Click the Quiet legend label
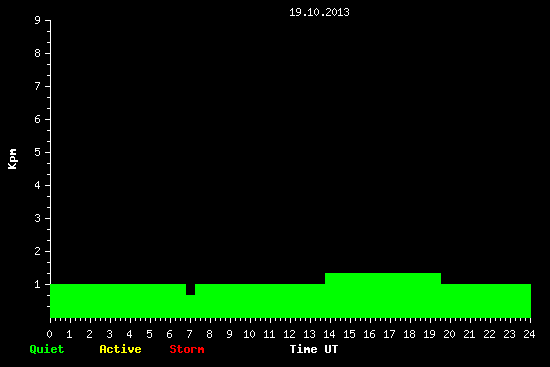This screenshot has width=550, height=367. (47, 349)
